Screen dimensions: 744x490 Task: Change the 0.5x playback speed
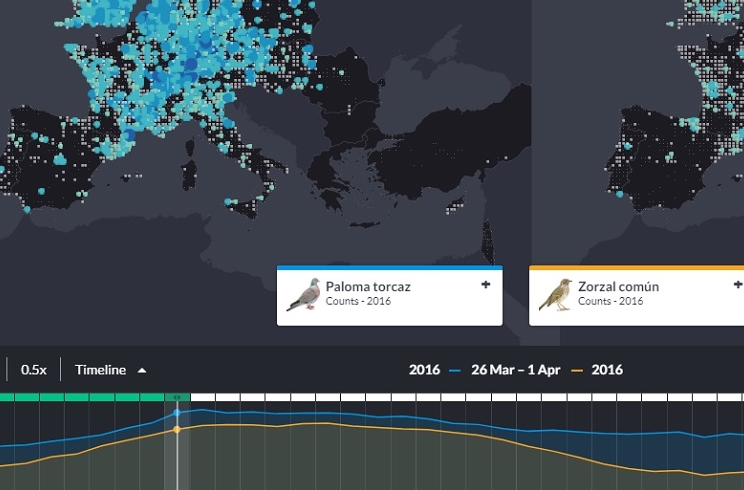point(34,370)
